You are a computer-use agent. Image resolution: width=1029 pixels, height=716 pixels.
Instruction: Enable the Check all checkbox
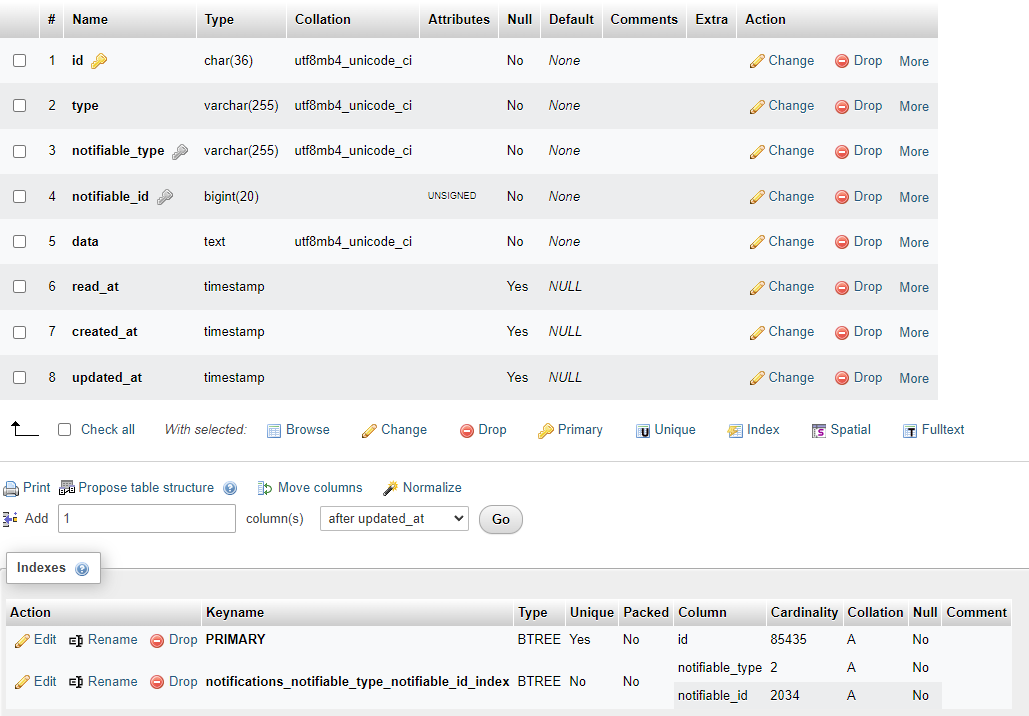(x=64, y=430)
